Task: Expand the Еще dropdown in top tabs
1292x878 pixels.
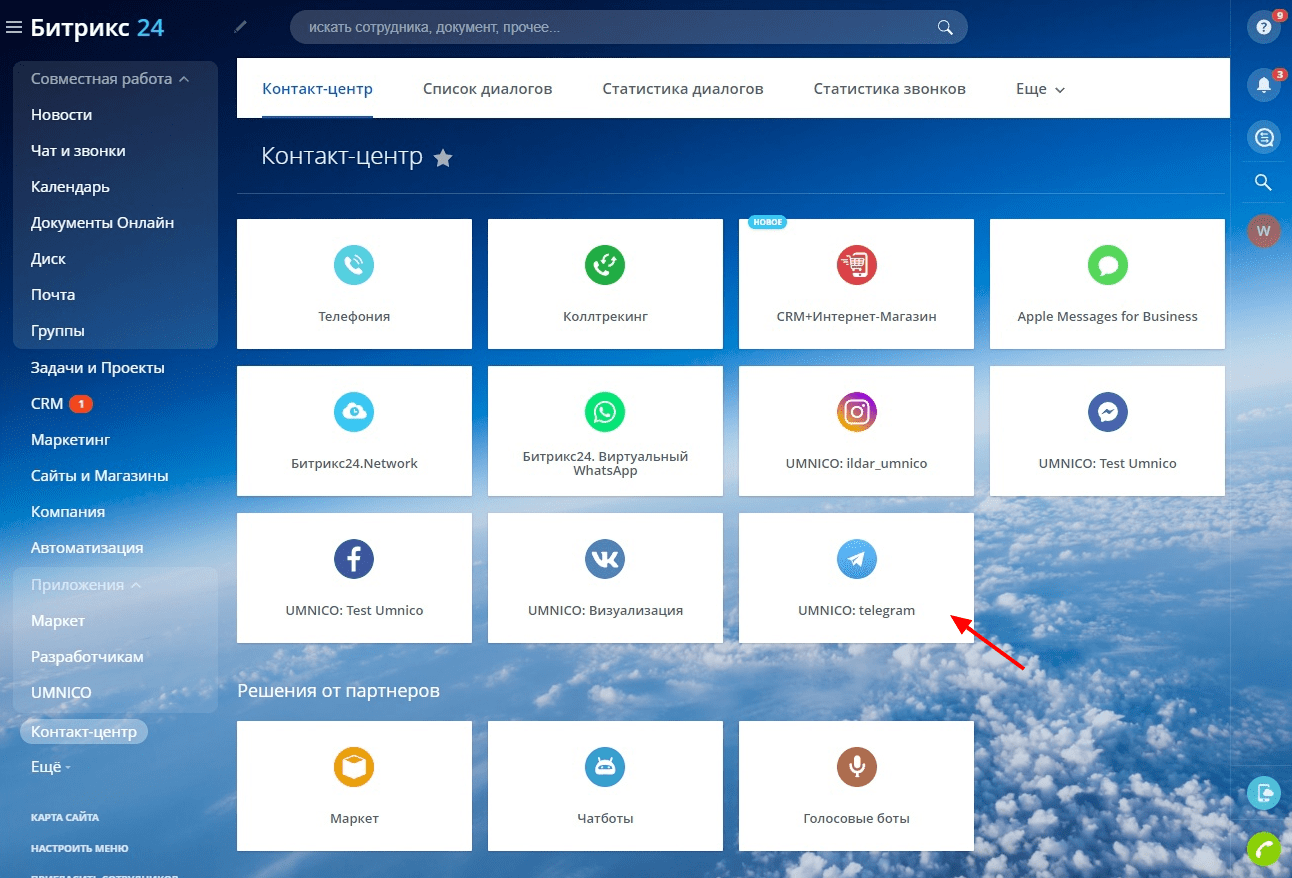Action: pos(1040,89)
